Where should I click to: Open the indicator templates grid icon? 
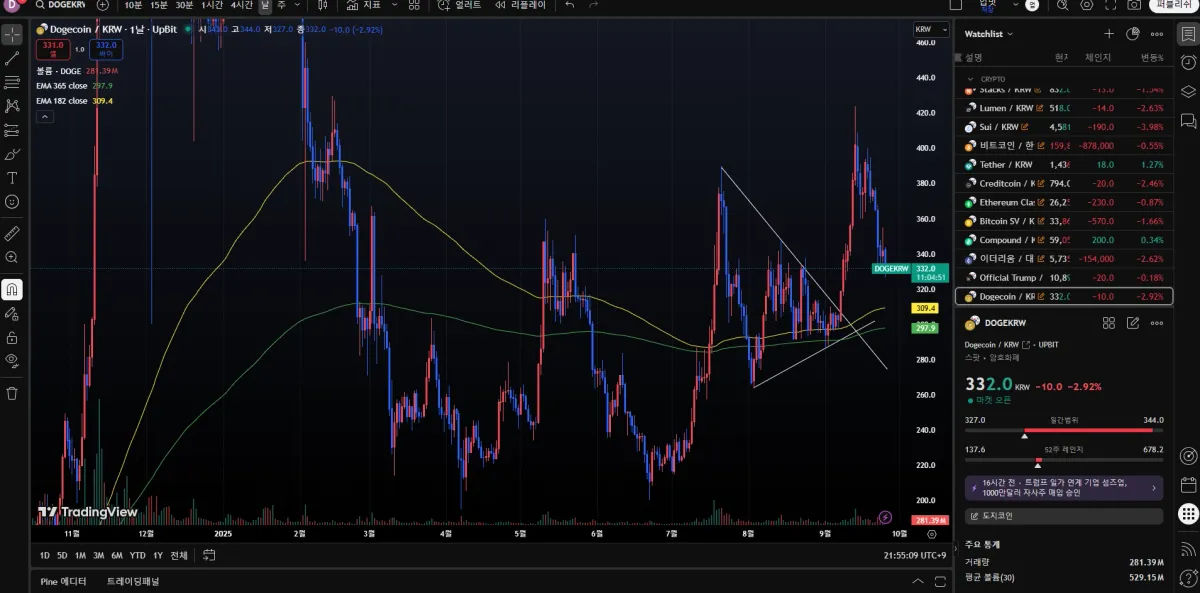413,5
